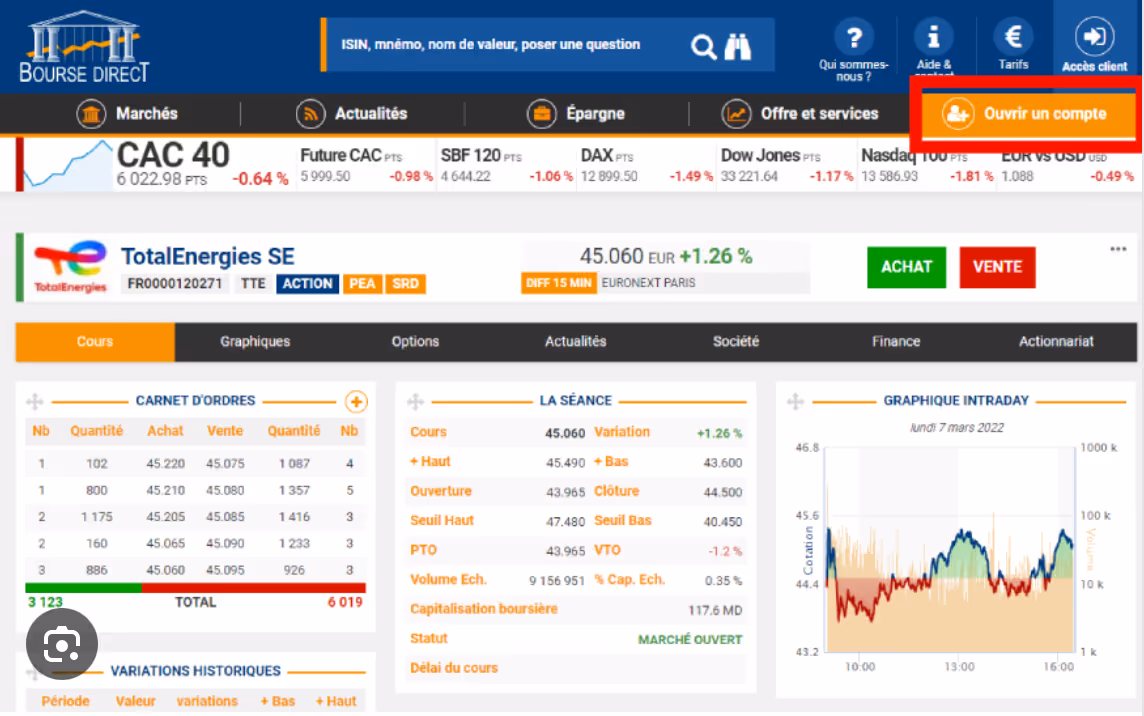Switch to the Actionnariat tab
The height and width of the screenshot is (716, 1144).
[1056, 342]
